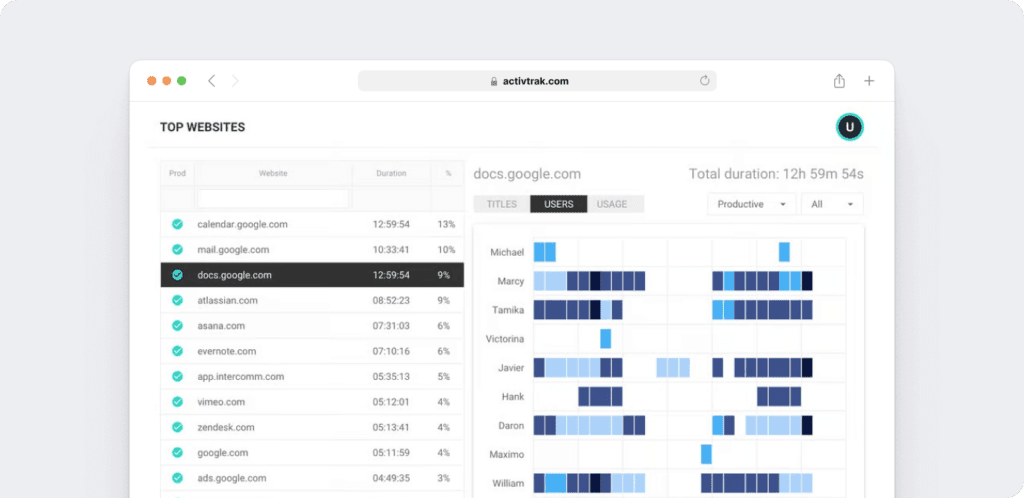
Task: Switch to the TITLES tab
Action: 502,204
